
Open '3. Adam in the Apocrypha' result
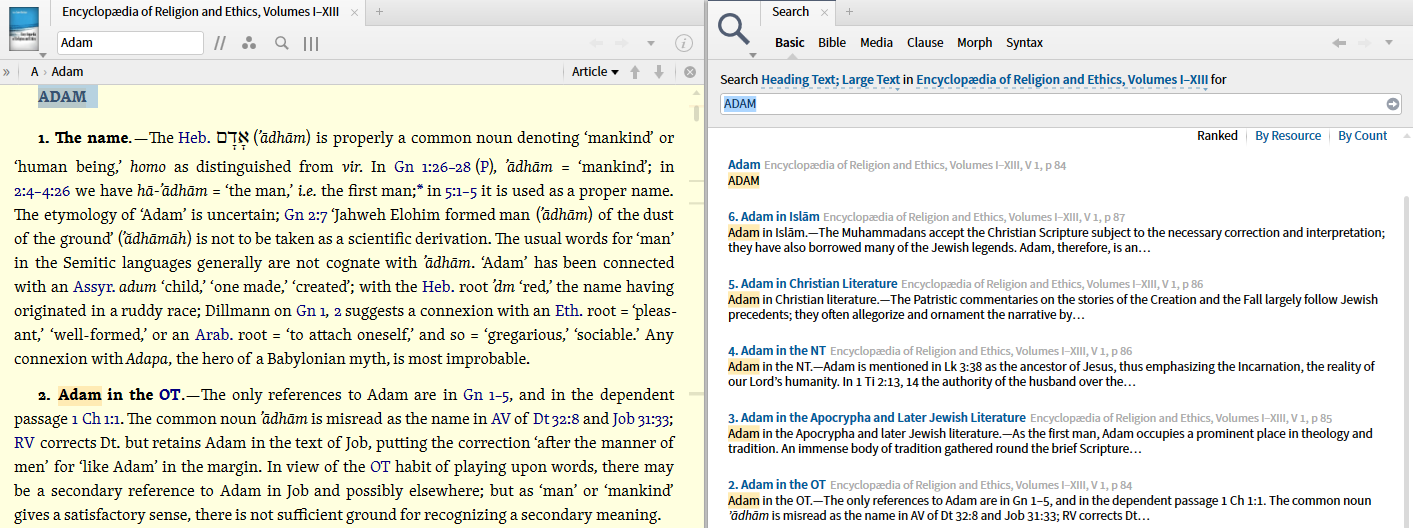(877, 418)
